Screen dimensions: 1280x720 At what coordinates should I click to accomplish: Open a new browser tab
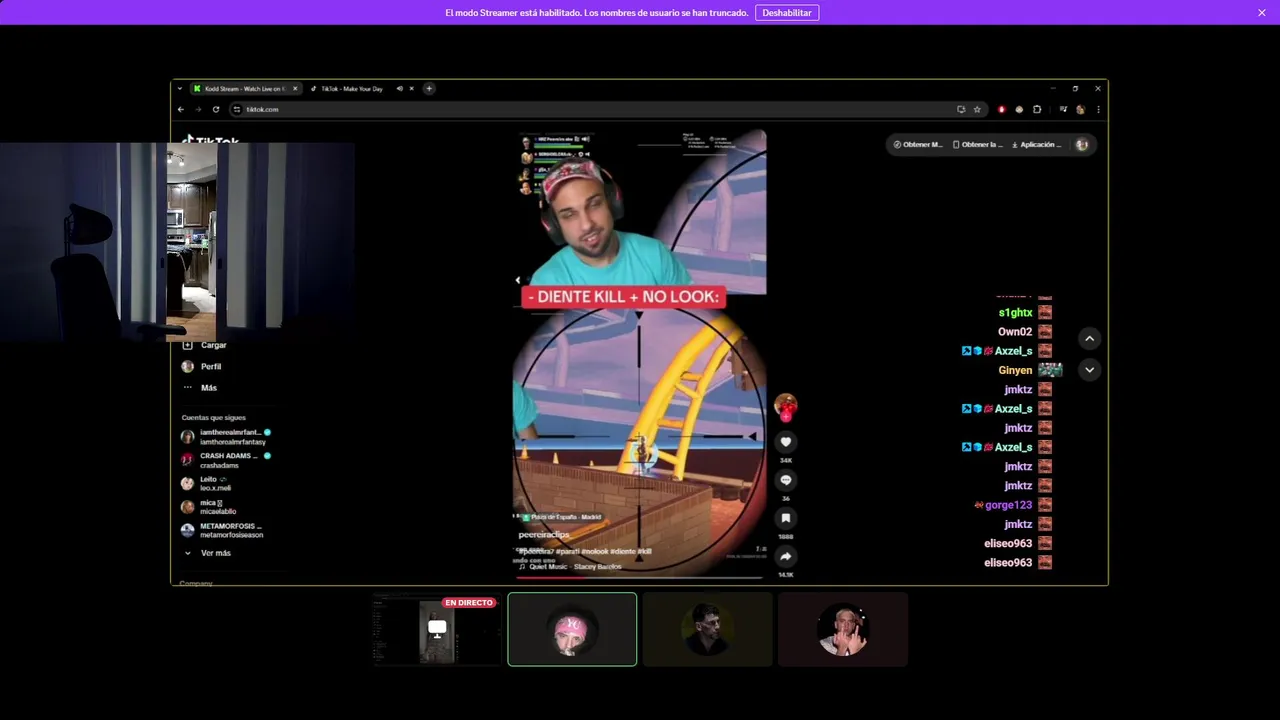429,88
